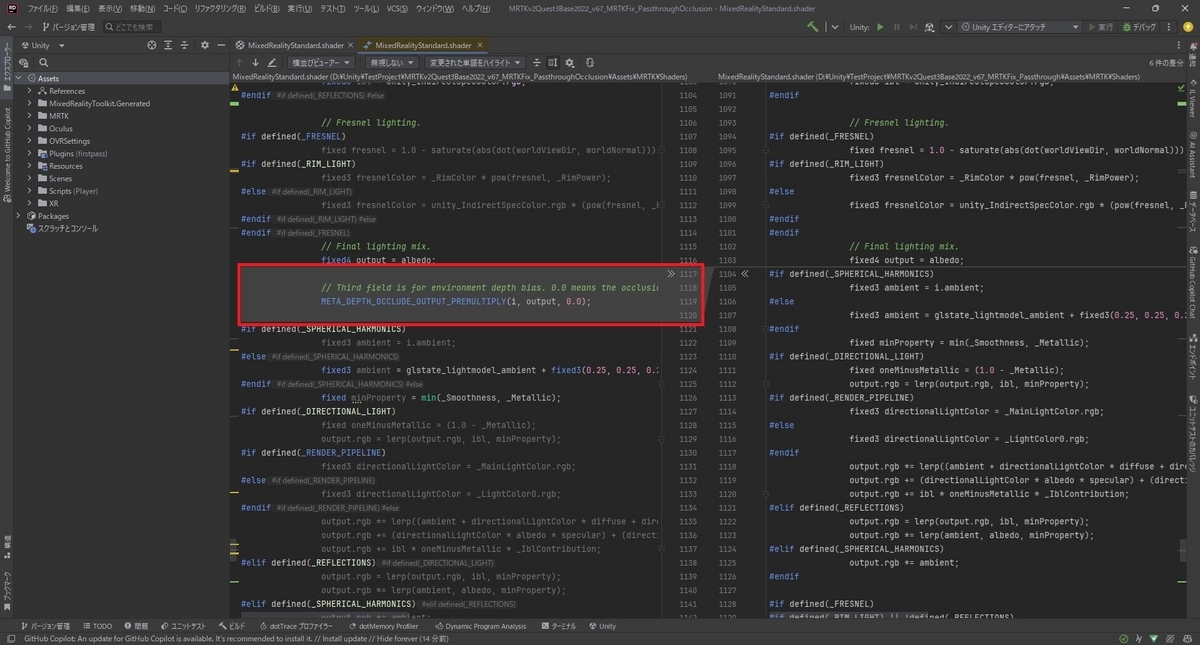
Task: Open the VCS menu
Action: tap(395, 8)
